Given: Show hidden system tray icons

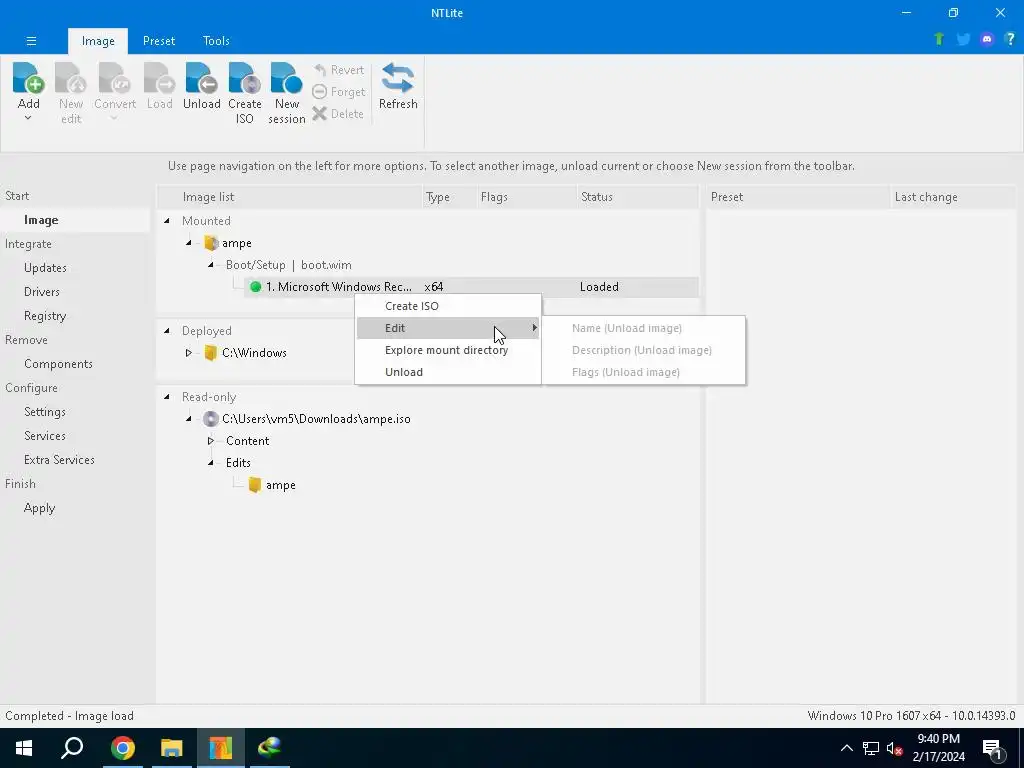Looking at the screenshot, I should [x=846, y=748].
